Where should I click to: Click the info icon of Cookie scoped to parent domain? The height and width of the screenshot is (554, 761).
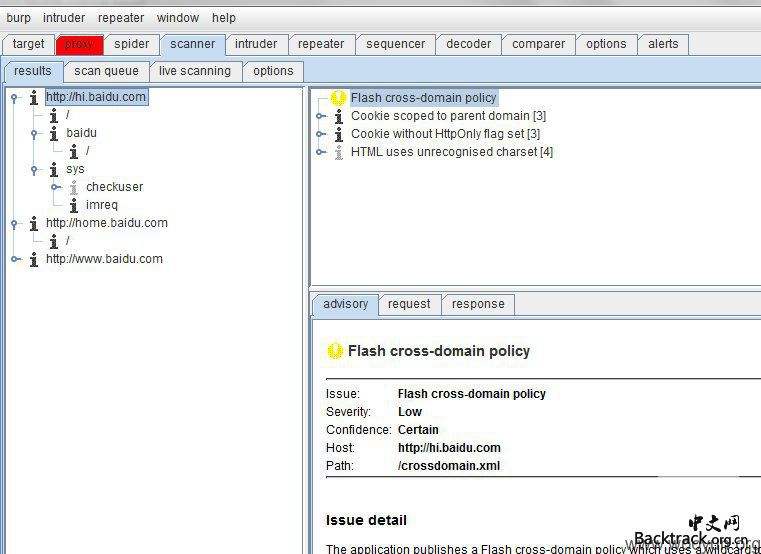(x=339, y=116)
